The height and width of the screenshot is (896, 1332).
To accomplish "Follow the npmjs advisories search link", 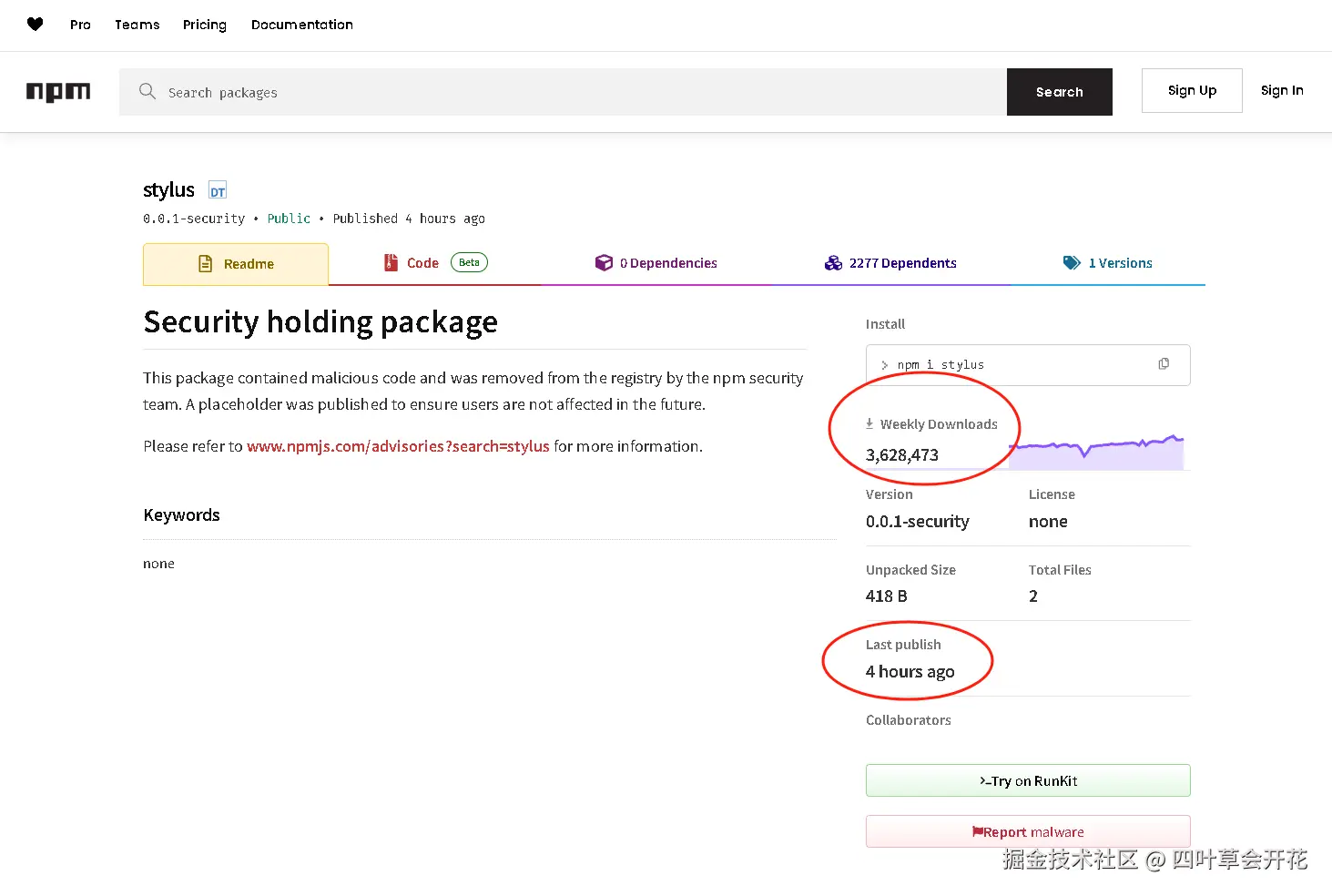I will pyautogui.click(x=398, y=446).
